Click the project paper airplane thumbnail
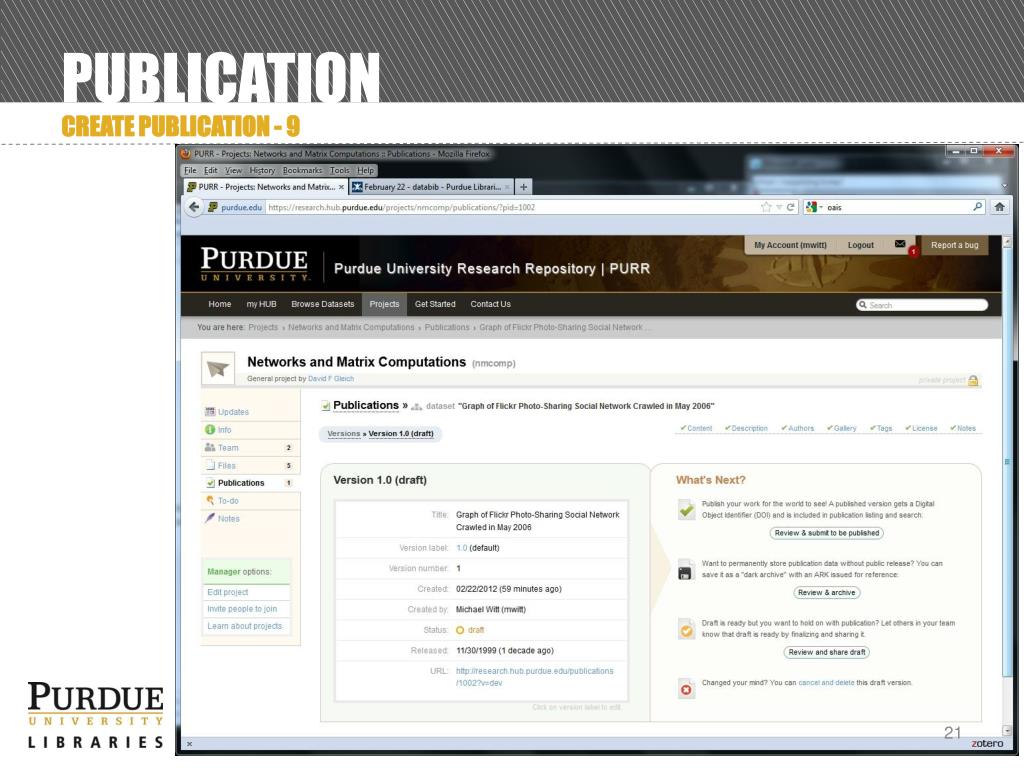The image size is (1024, 768). click(x=217, y=368)
